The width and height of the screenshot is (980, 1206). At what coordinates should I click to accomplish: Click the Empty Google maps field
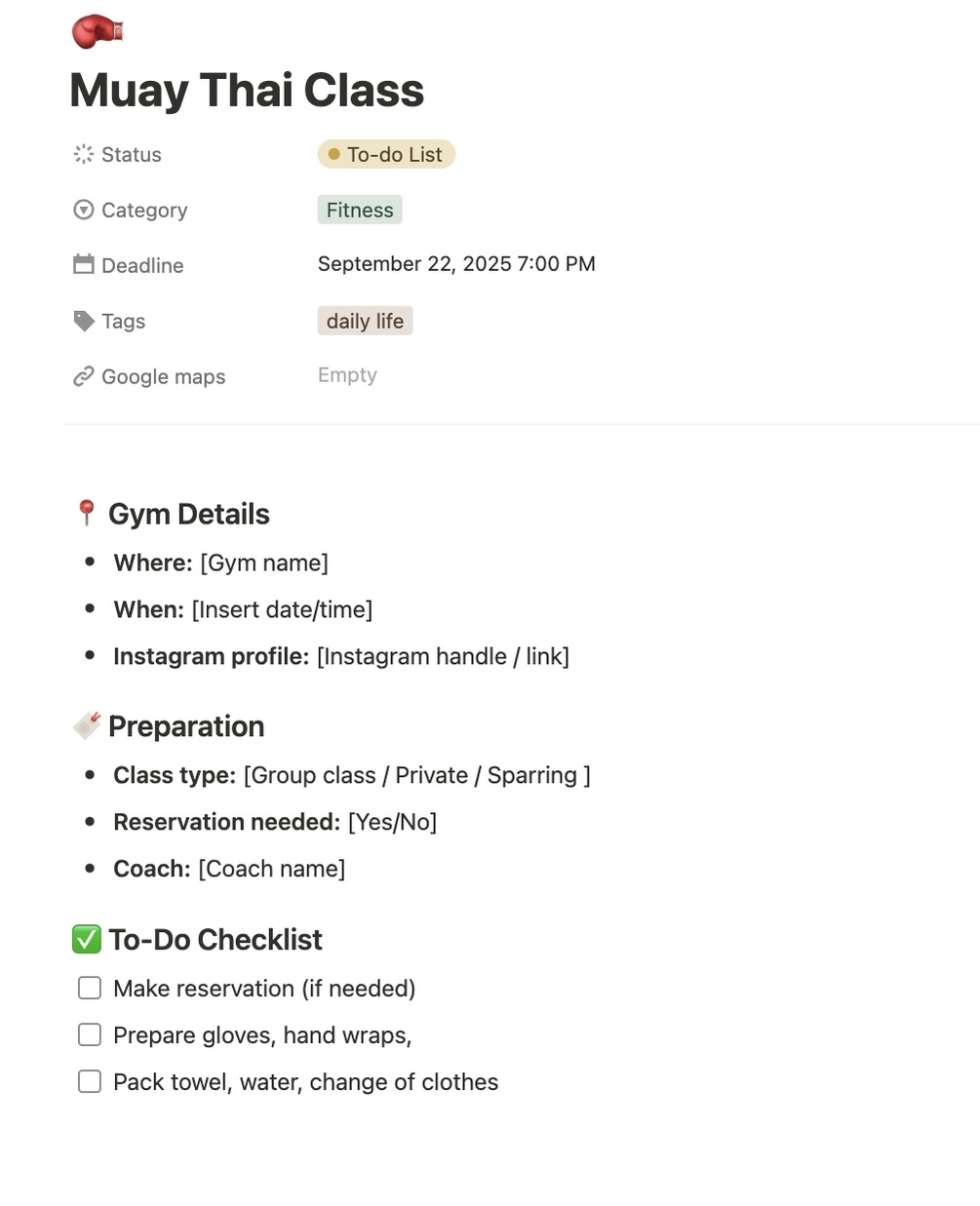pos(347,375)
